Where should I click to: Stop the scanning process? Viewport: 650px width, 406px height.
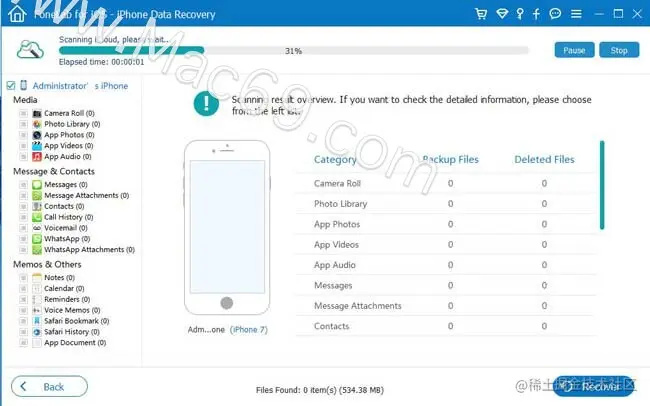pyautogui.click(x=619, y=50)
